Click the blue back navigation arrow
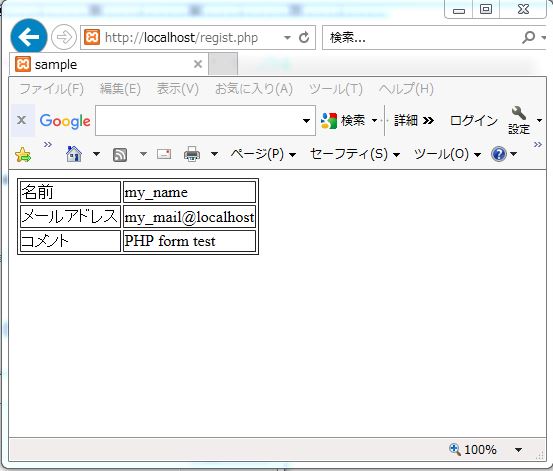The image size is (553, 471). 29,37
